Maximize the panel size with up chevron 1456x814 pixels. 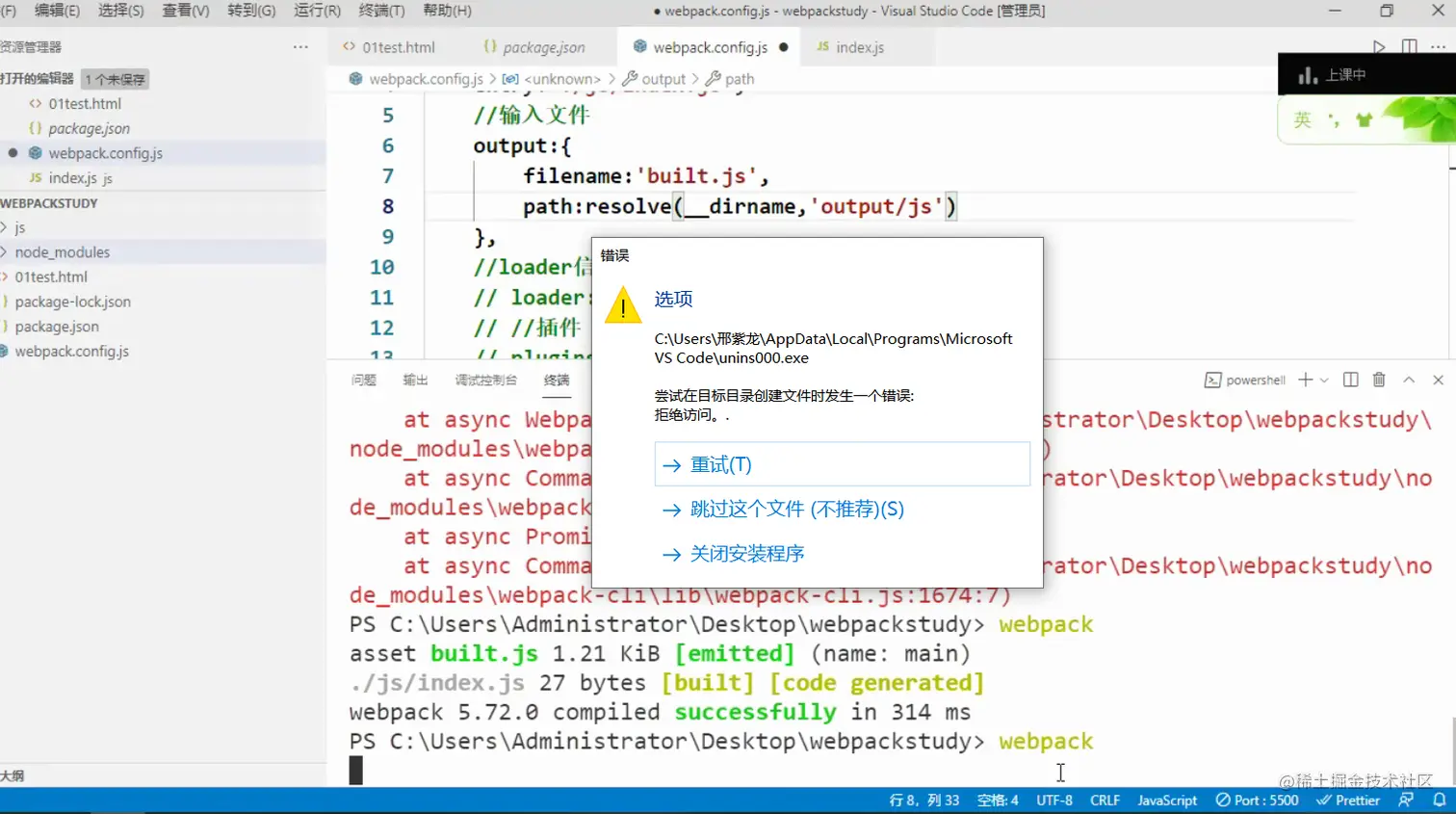[1409, 380]
